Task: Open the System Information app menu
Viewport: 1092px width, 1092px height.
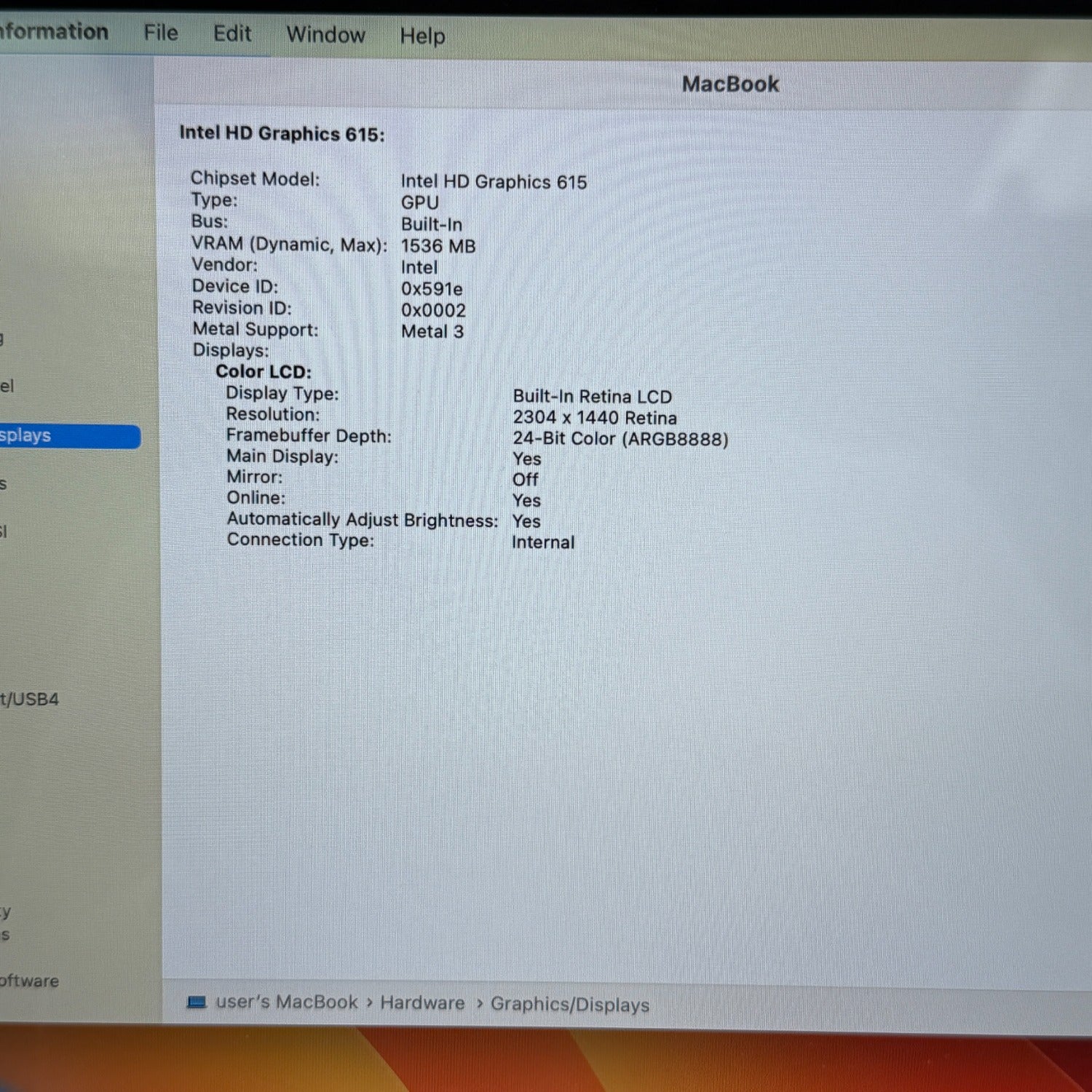Action: (x=52, y=31)
